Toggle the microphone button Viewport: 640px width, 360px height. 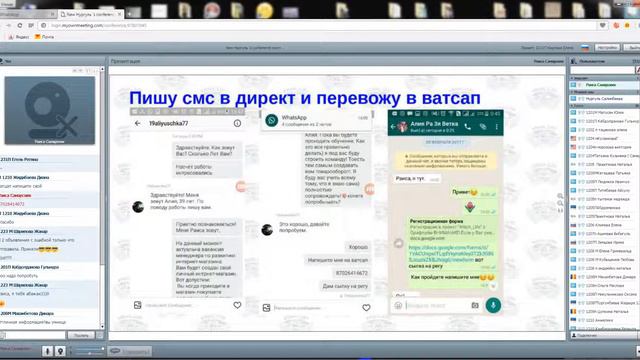coord(47,351)
